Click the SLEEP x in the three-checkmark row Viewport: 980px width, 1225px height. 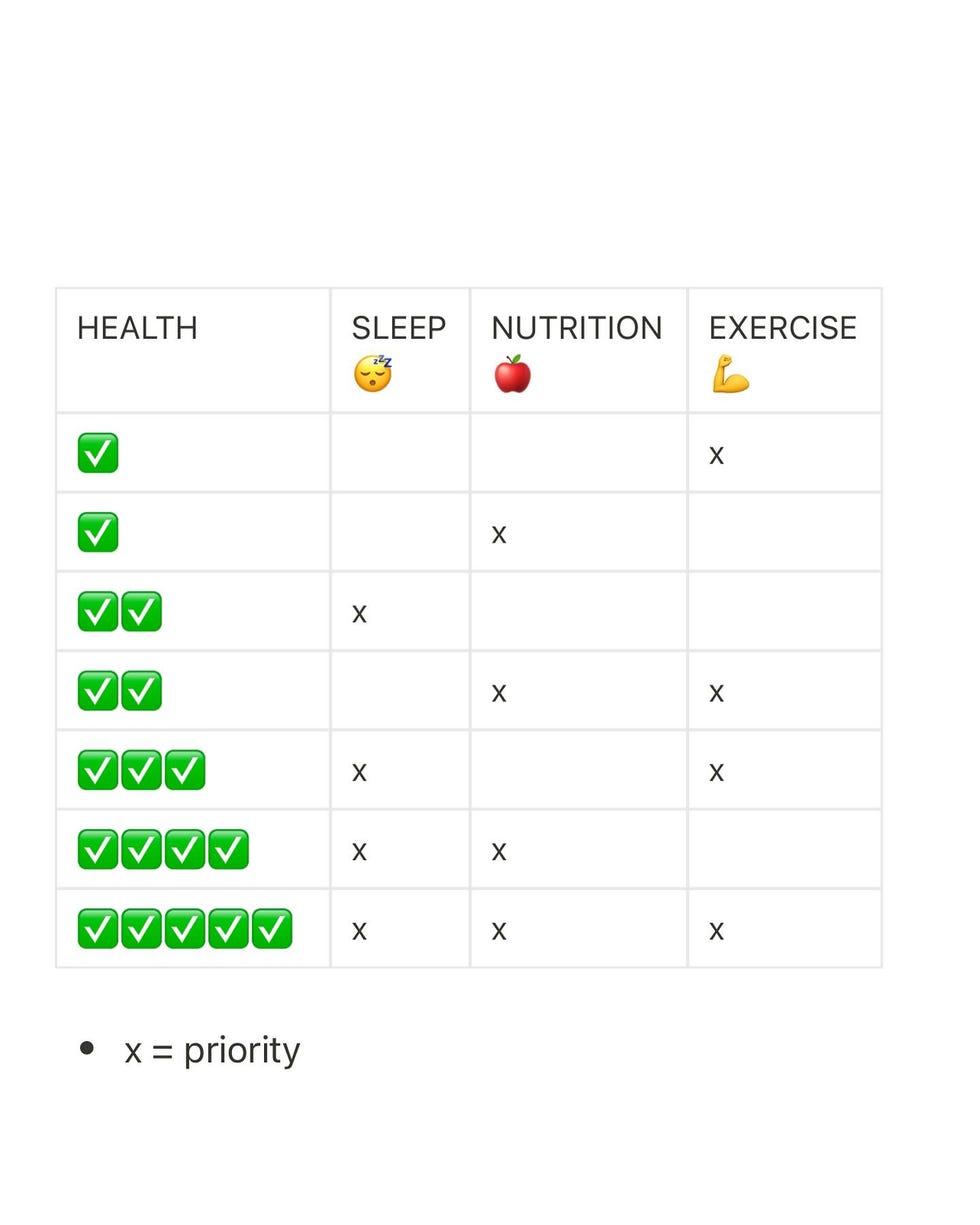360,772
